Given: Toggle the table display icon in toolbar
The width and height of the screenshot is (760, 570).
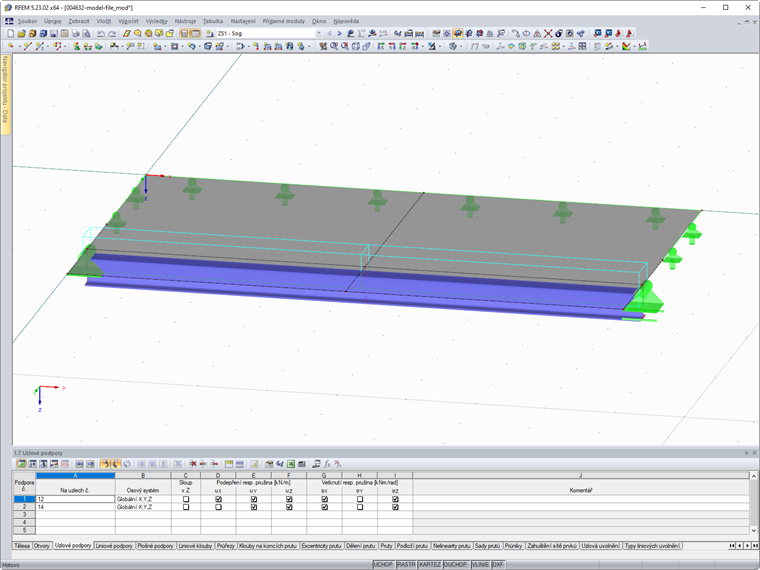Looking at the screenshot, I should tap(195, 33).
